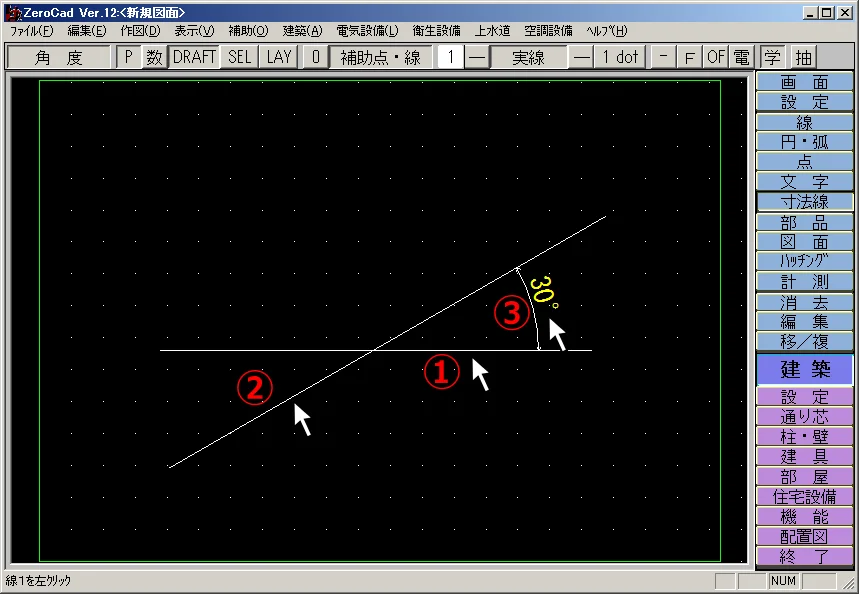Click the 数 numeric input button
Screen dimensions: 859x594
(x=154, y=57)
